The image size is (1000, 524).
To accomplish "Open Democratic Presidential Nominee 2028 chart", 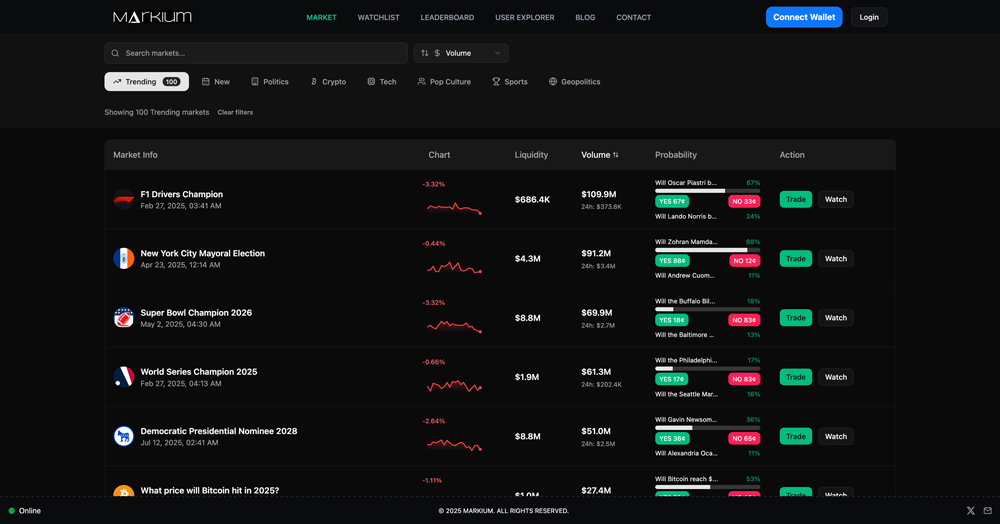I will tap(454, 444).
